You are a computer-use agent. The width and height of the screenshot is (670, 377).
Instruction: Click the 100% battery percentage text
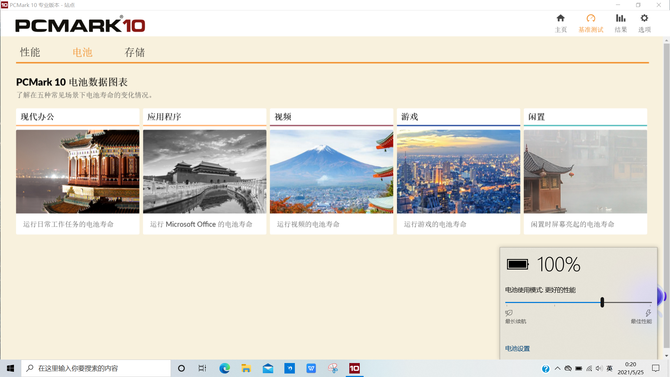pos(558,265)
